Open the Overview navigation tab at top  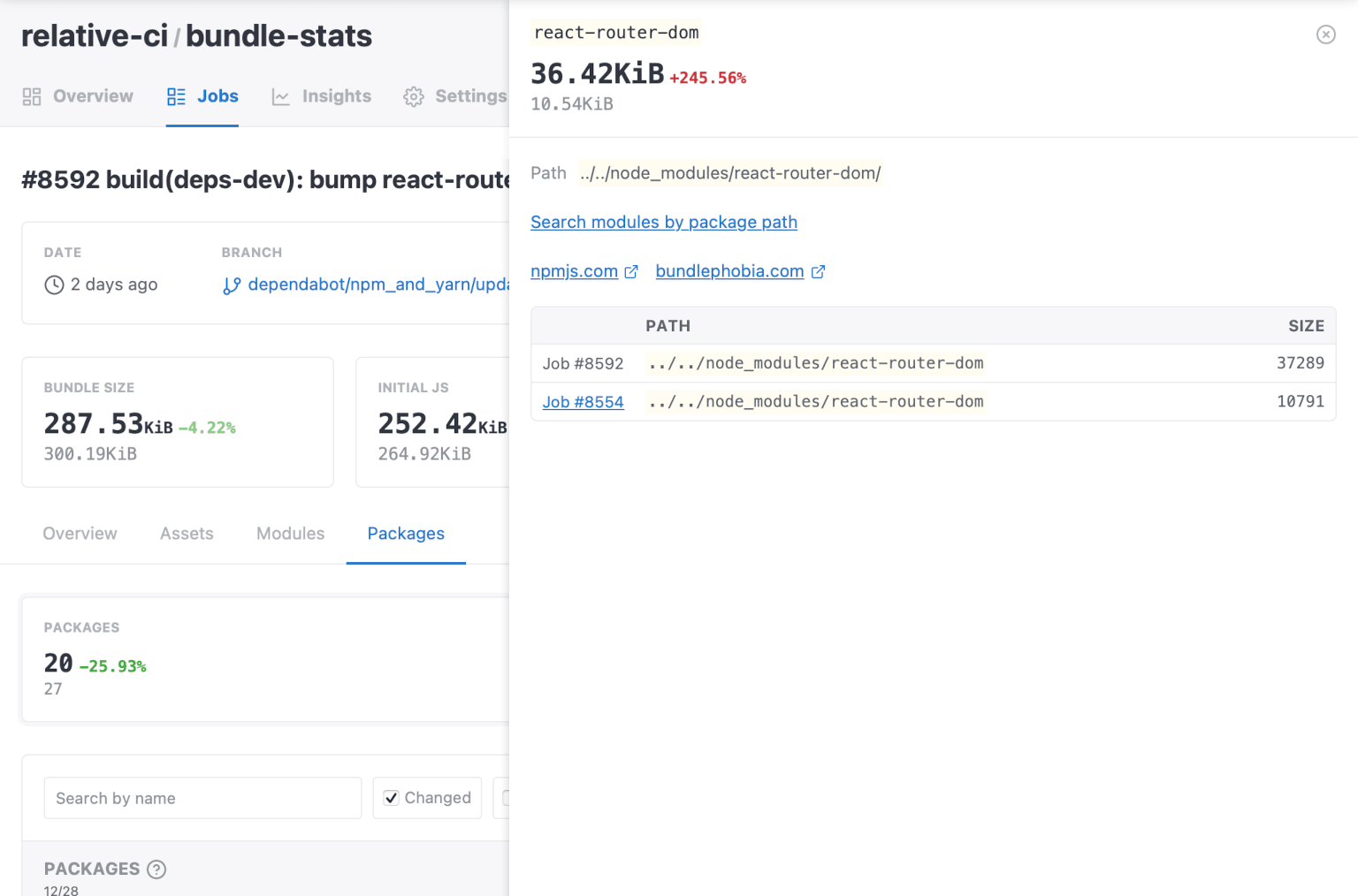78,96
